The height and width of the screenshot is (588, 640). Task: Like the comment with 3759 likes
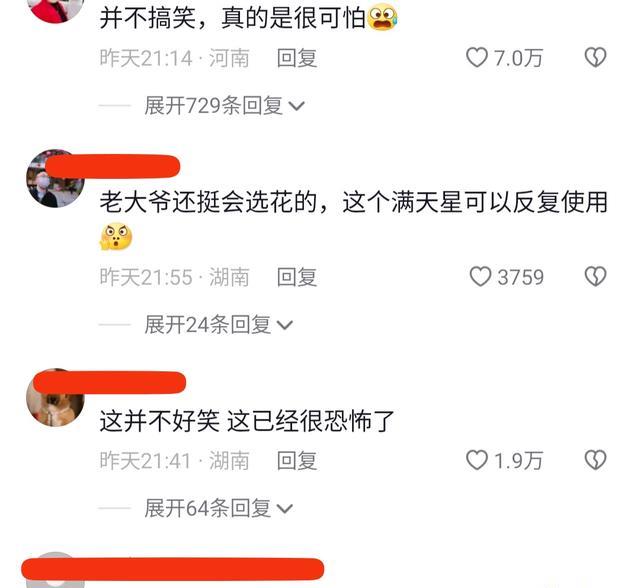coord(480,277)
